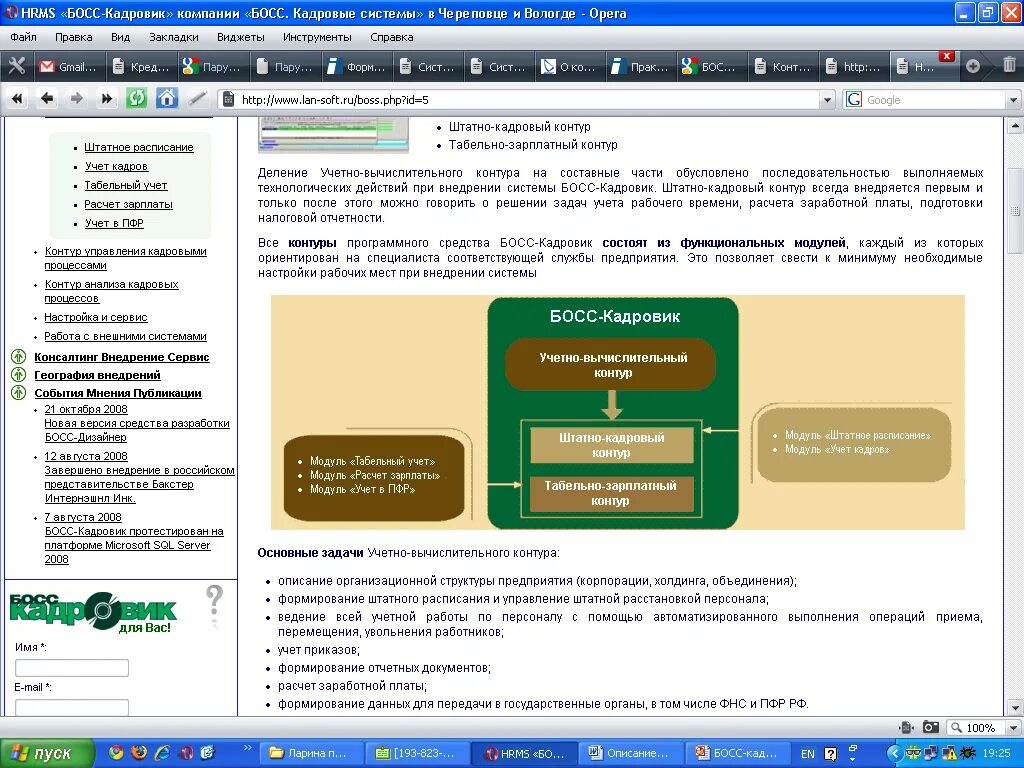The width and height of the screenshot is (1024, 768).
Task: Click the page icon in address field
Action: [x=228, y=99]
